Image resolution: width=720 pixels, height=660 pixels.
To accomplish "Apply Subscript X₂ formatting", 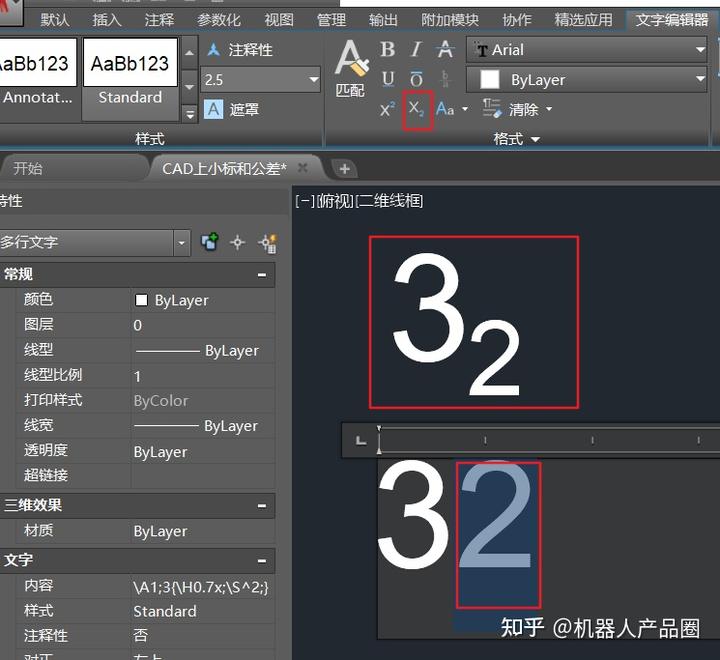I will 416,109.
